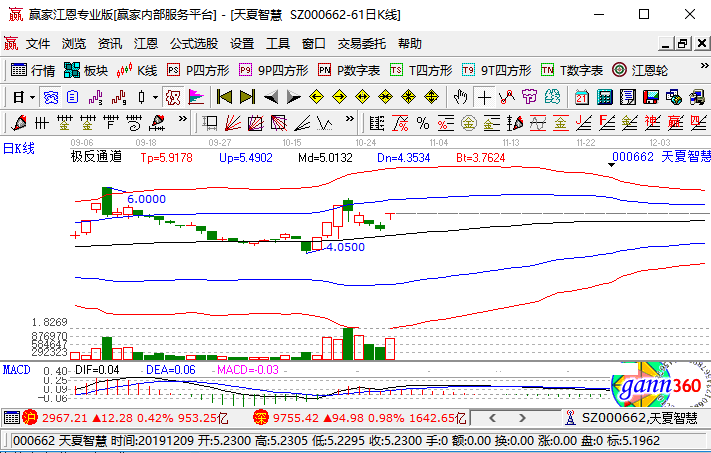Click the magenta-teal volume profile icon
Viewport: 711px width, 453px height.
196,97
